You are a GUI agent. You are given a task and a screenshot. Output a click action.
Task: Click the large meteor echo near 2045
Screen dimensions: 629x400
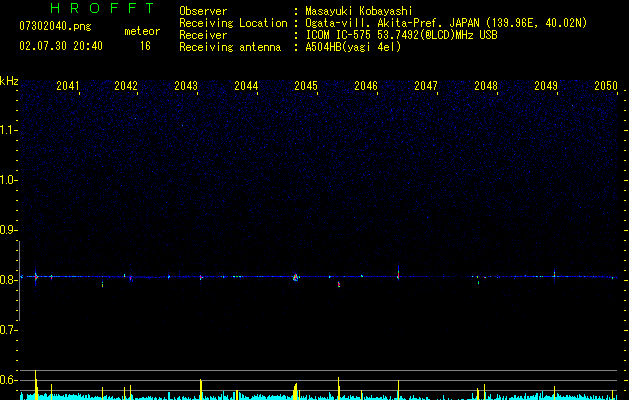pos(296,277)
